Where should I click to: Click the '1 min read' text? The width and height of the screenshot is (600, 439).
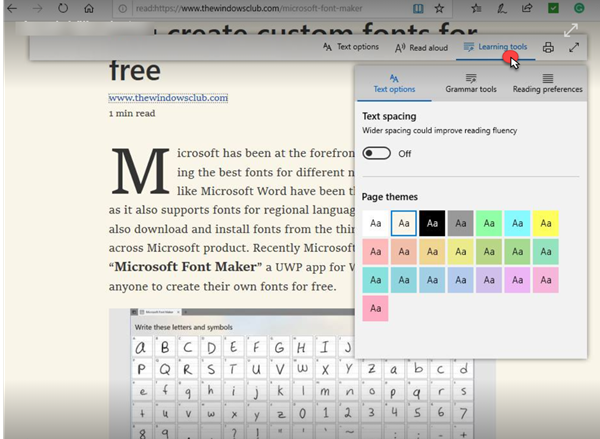tap(132, 114)
